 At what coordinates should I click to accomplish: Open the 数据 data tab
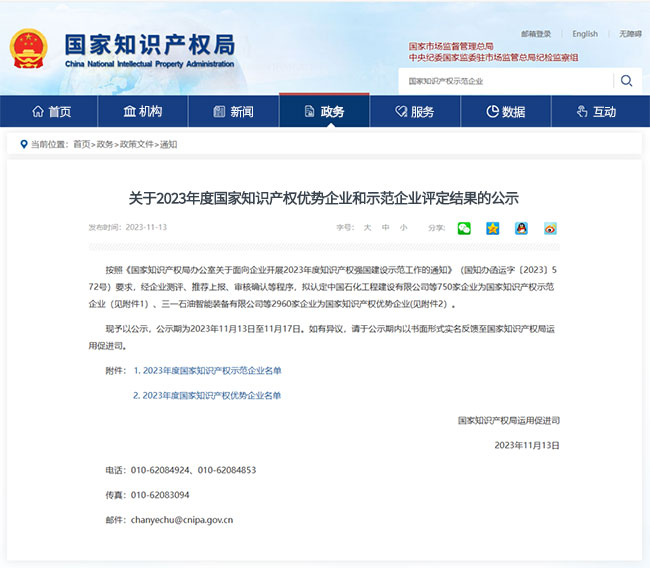pos(505,111)
